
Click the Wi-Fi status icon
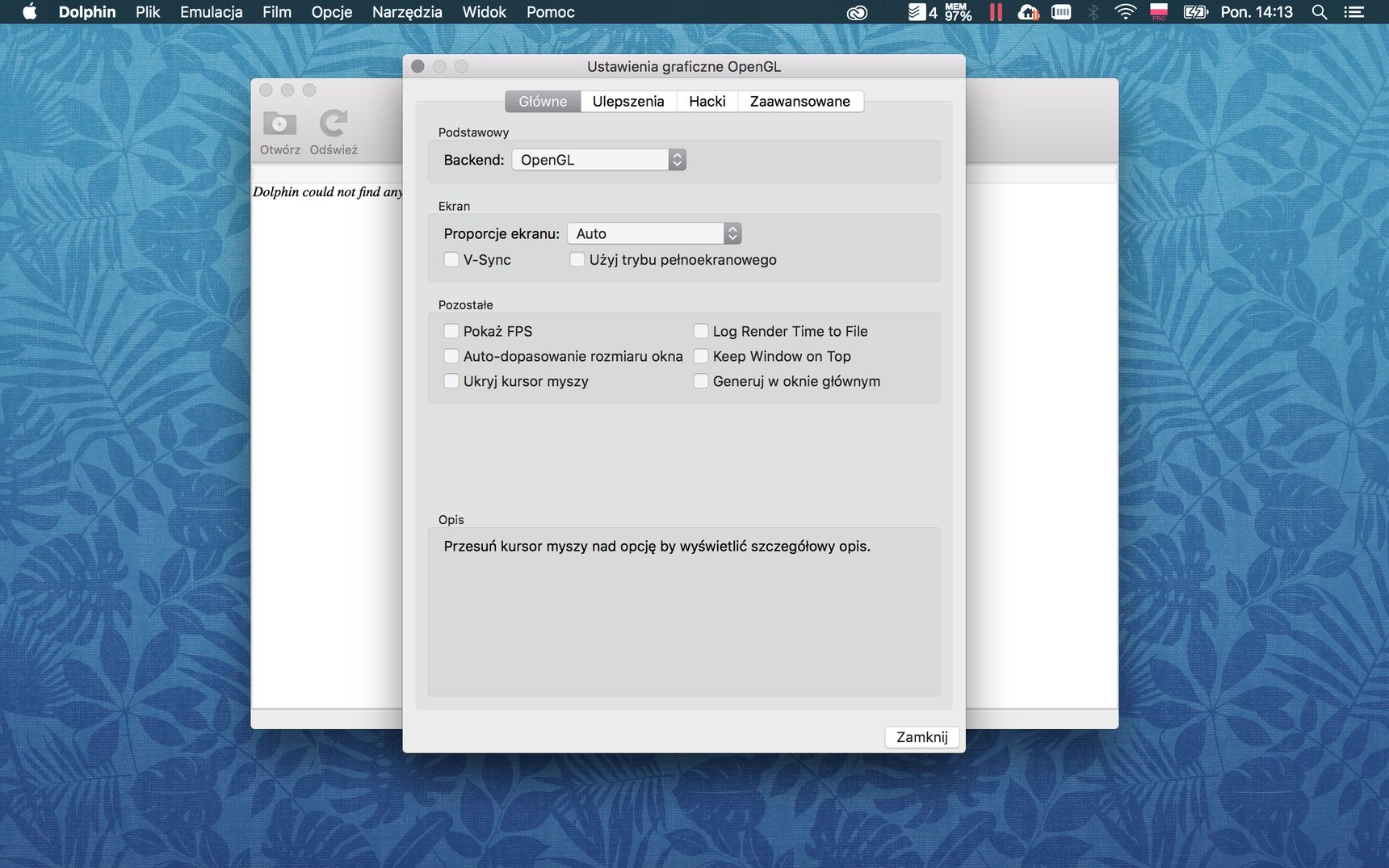(x=1125, y=11)
